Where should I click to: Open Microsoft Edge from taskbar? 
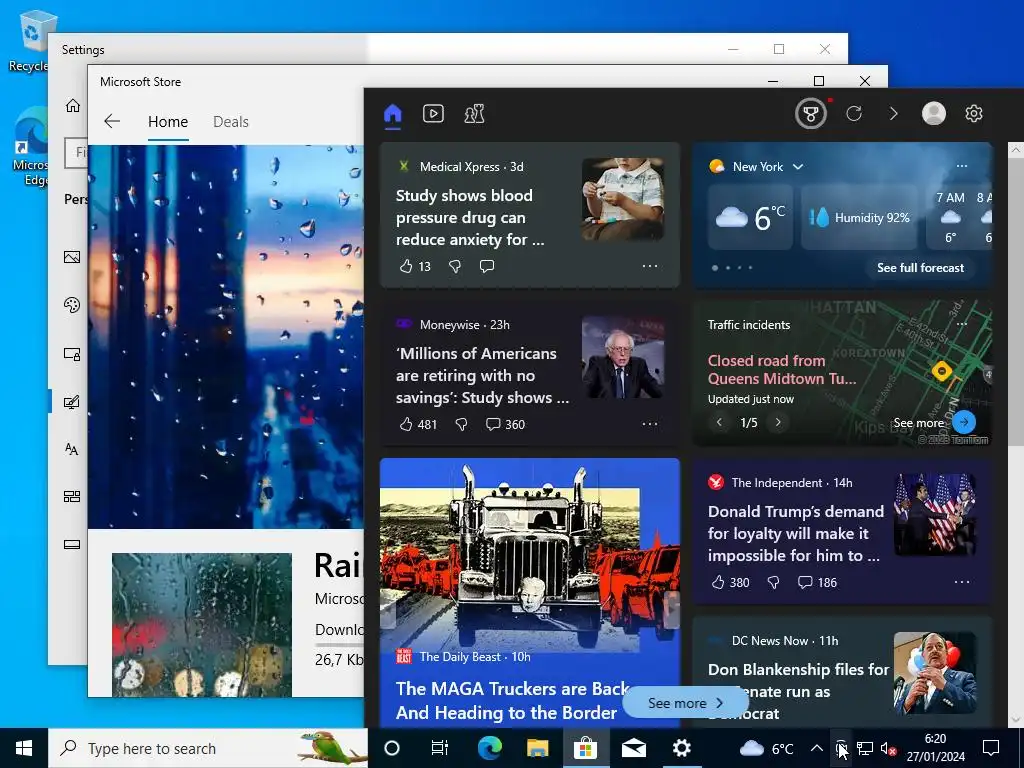489,748
